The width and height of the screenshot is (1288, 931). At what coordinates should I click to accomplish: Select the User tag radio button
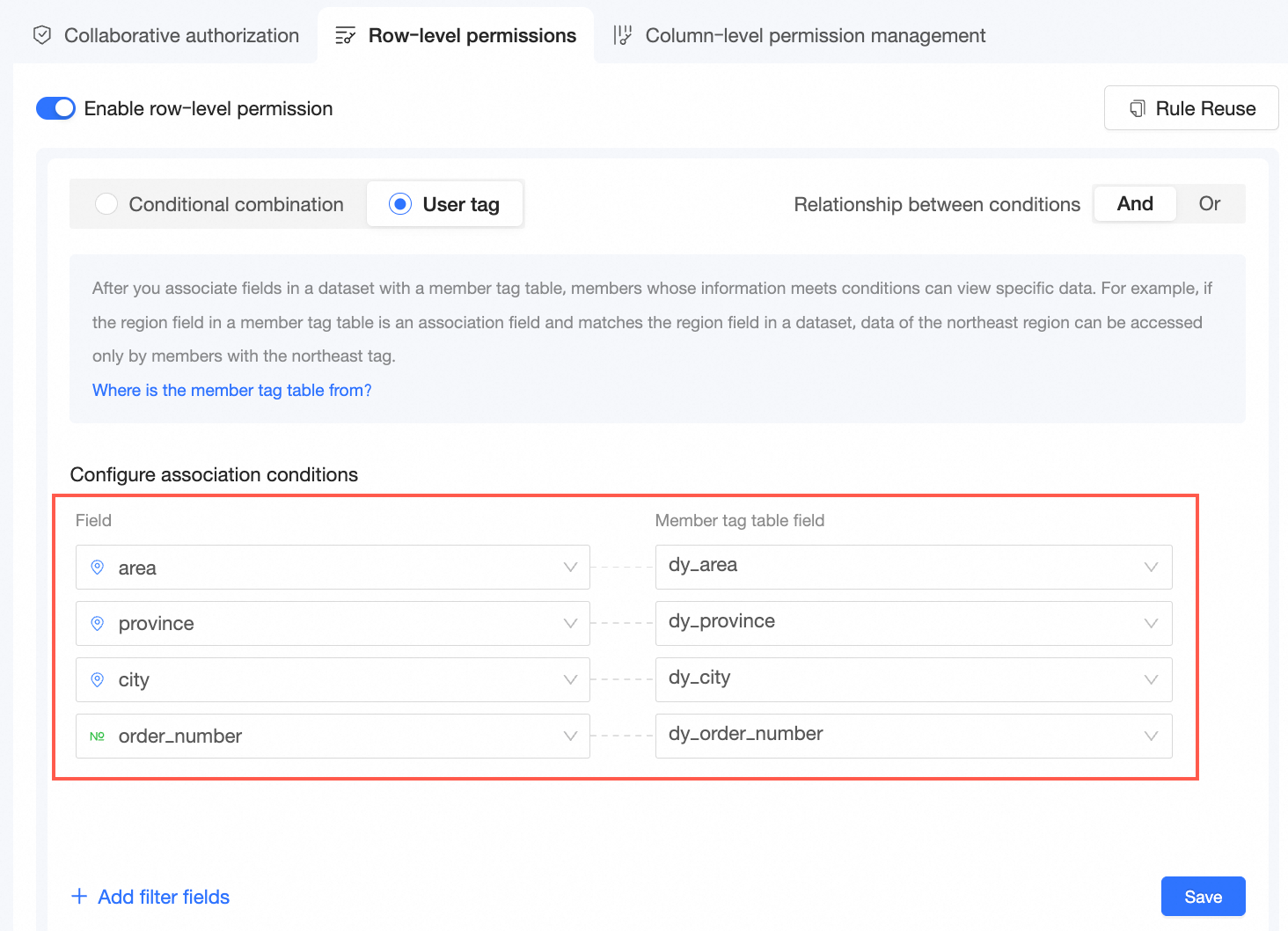tap(400, 204)
